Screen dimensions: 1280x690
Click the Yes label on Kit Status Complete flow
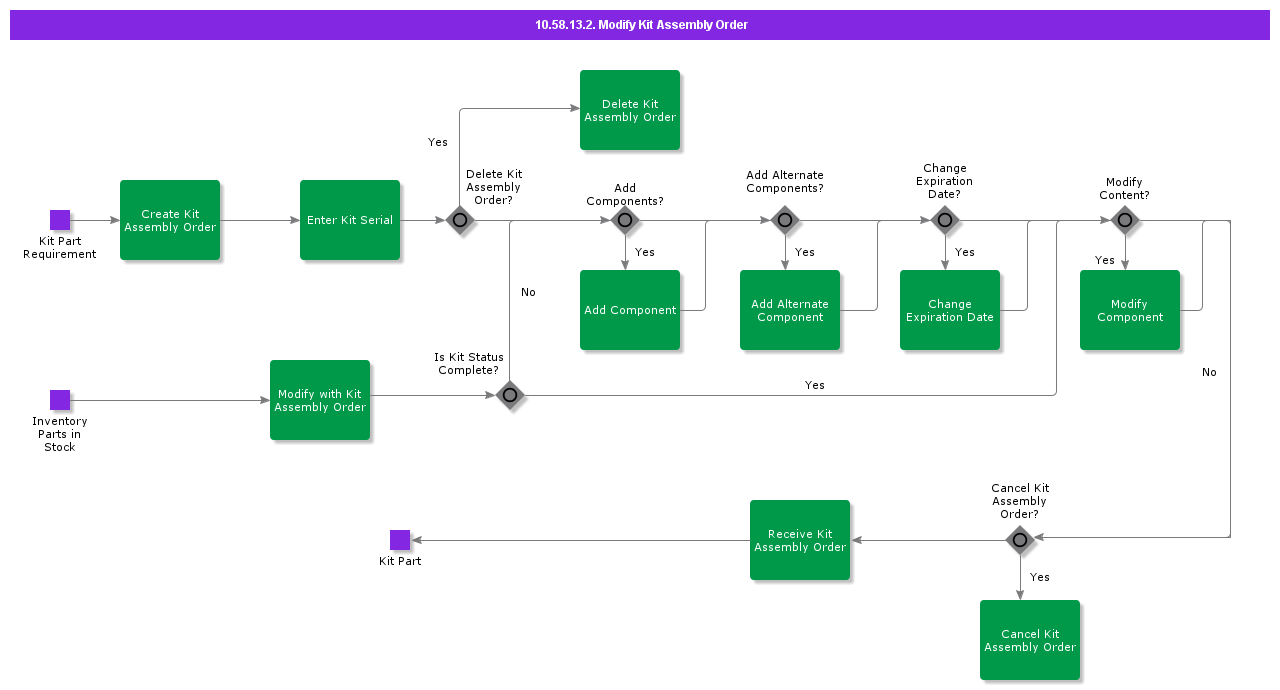pyautogui.click(x=815, y=385)
